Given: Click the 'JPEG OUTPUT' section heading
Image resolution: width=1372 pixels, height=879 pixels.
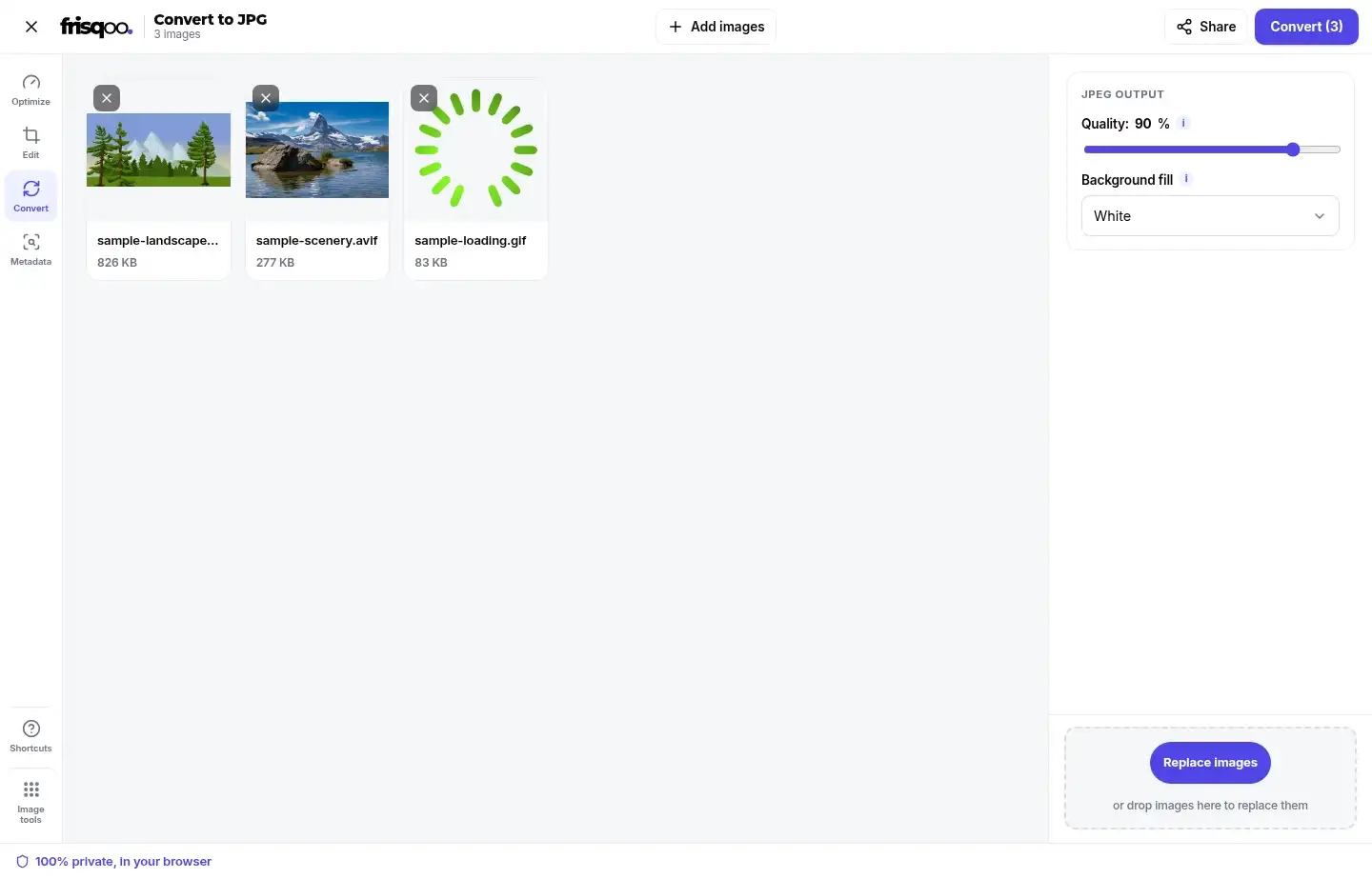Looking at the screenshot, I should click(1122, 94).
